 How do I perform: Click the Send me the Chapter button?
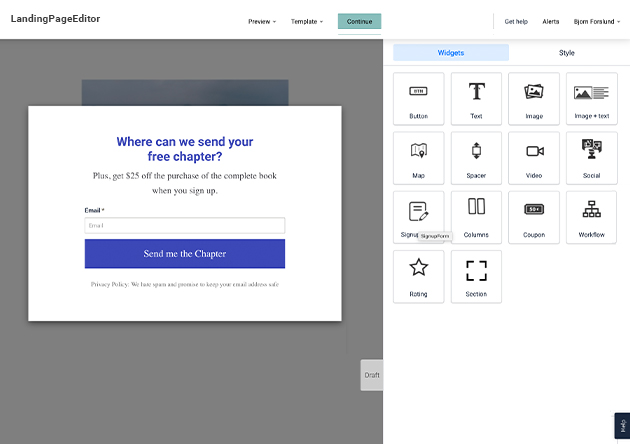pyautogui.click(x=185, y=254)
